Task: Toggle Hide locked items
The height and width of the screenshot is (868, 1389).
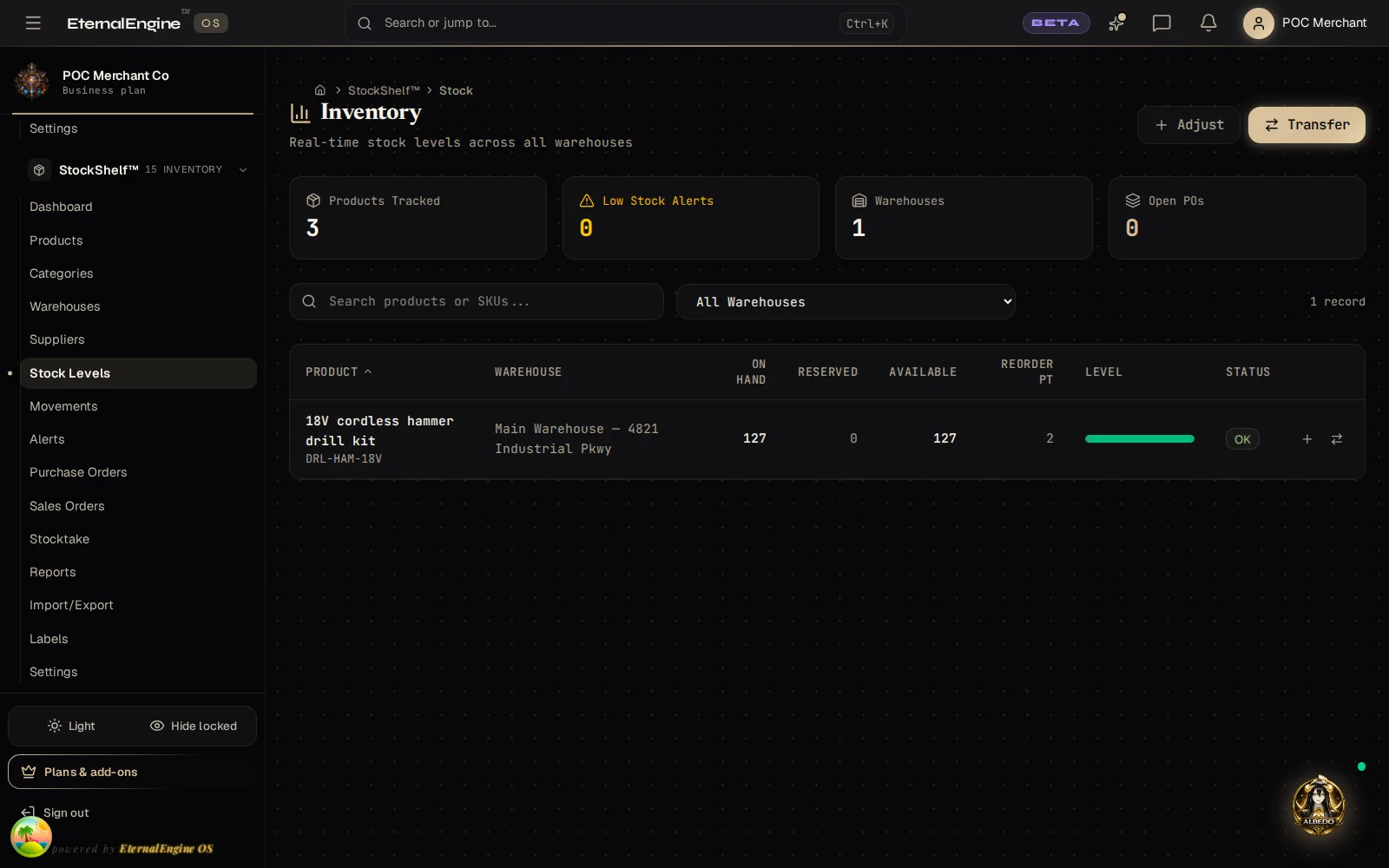Action: point(193,726)
